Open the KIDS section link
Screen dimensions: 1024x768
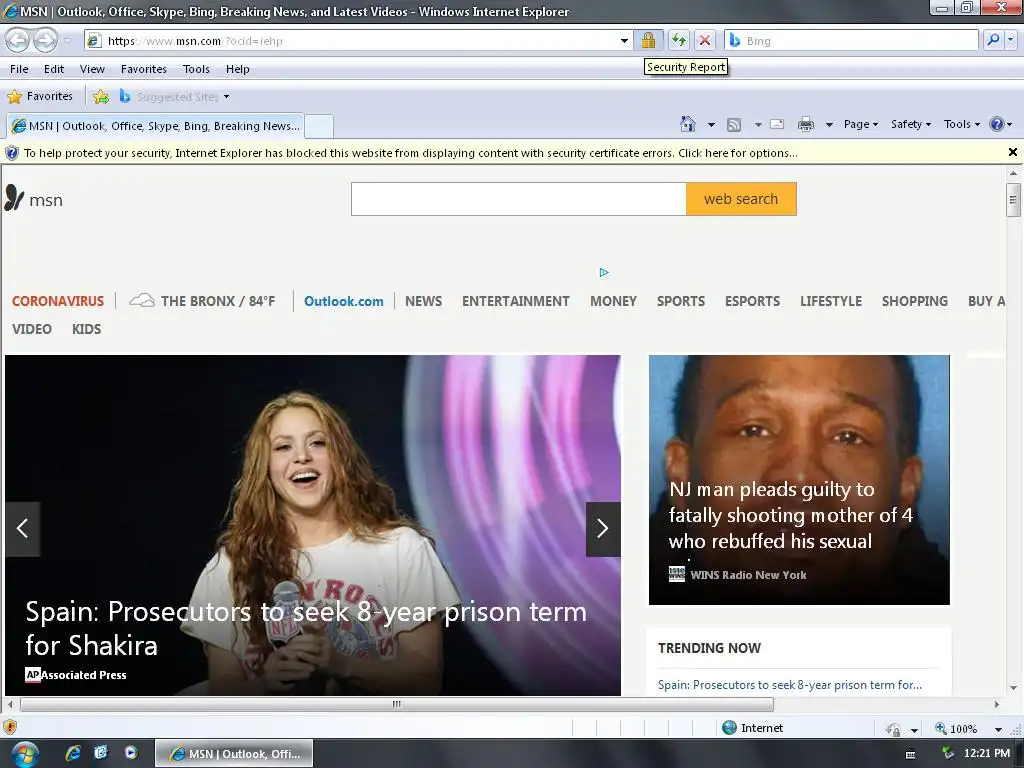[86, 329]
